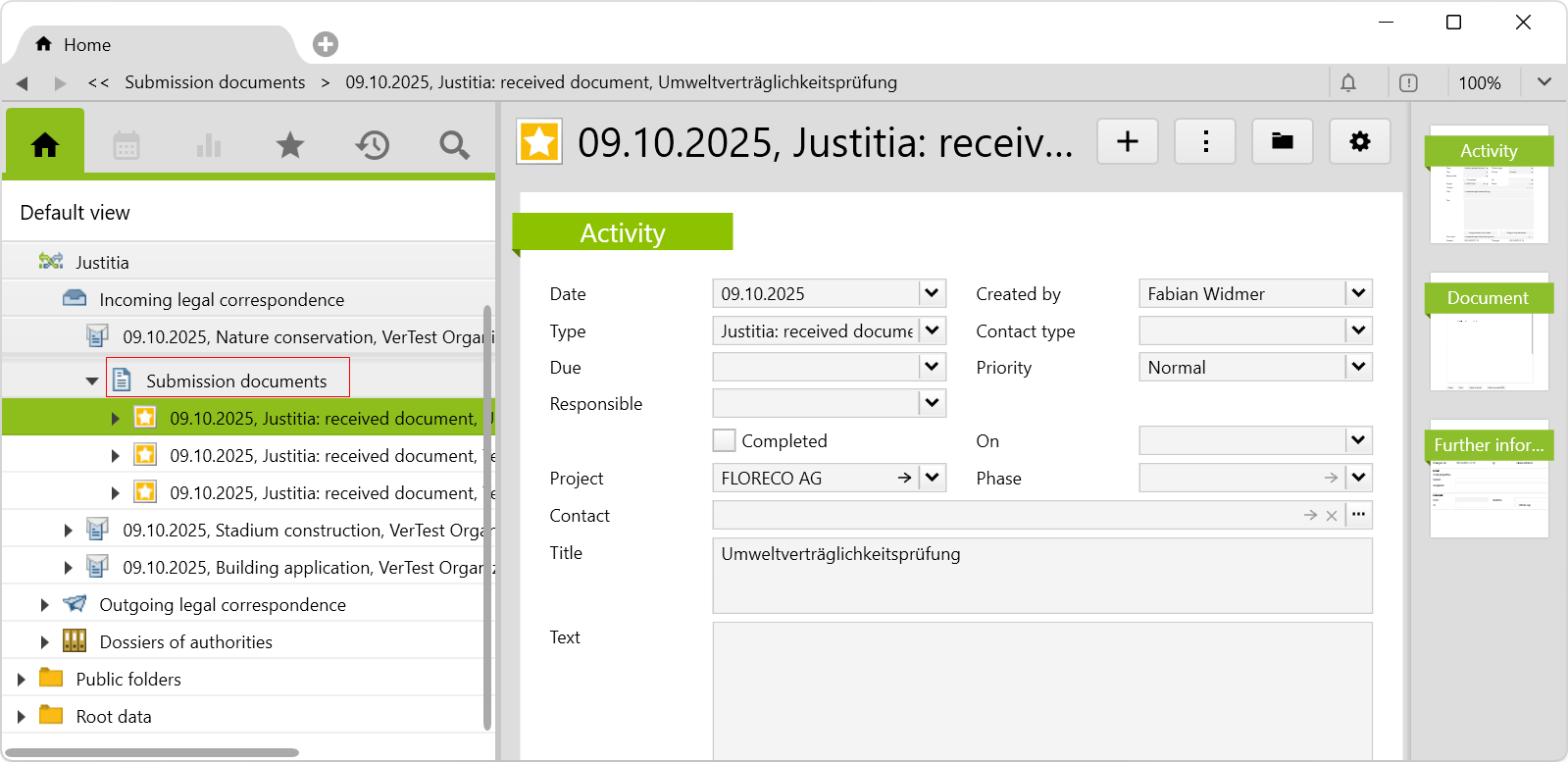Open the settings gear button
Screen dimensions: 1568x762
1359,141
